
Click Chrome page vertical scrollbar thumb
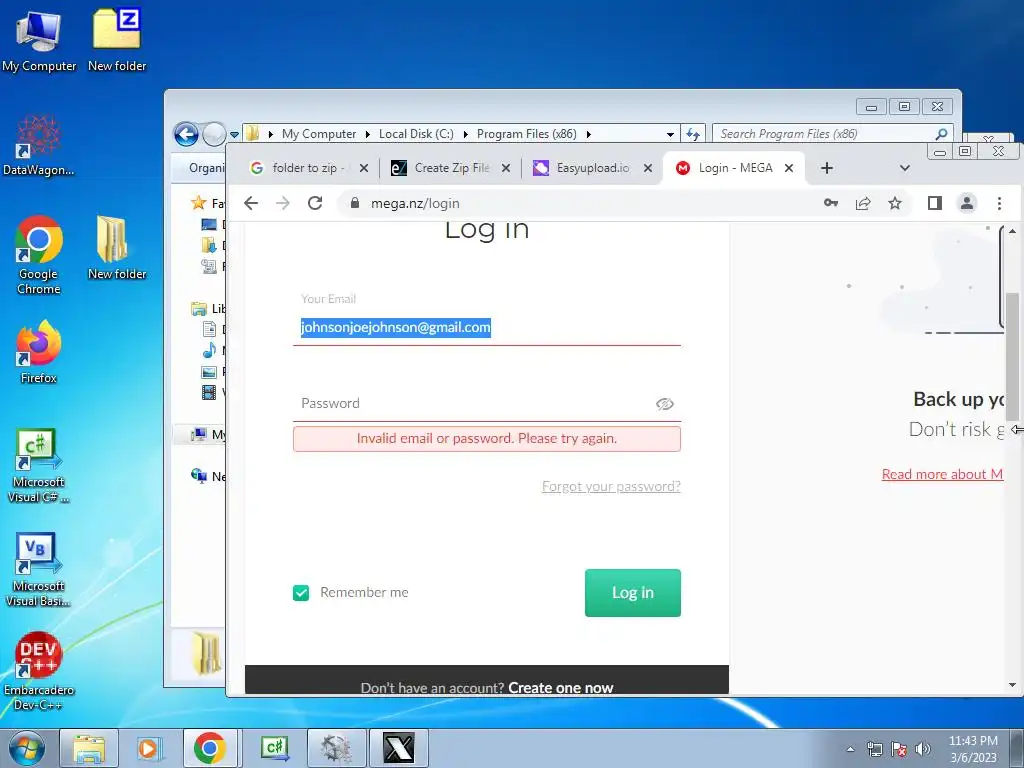tap(1012, 356)
